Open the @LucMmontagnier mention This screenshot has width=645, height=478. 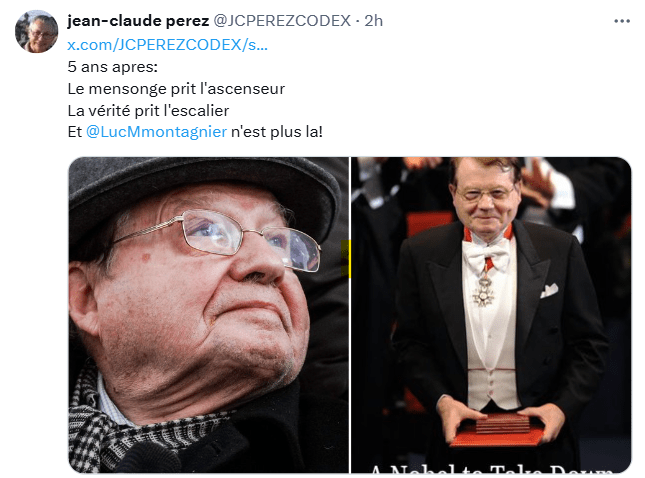[156, 132]
